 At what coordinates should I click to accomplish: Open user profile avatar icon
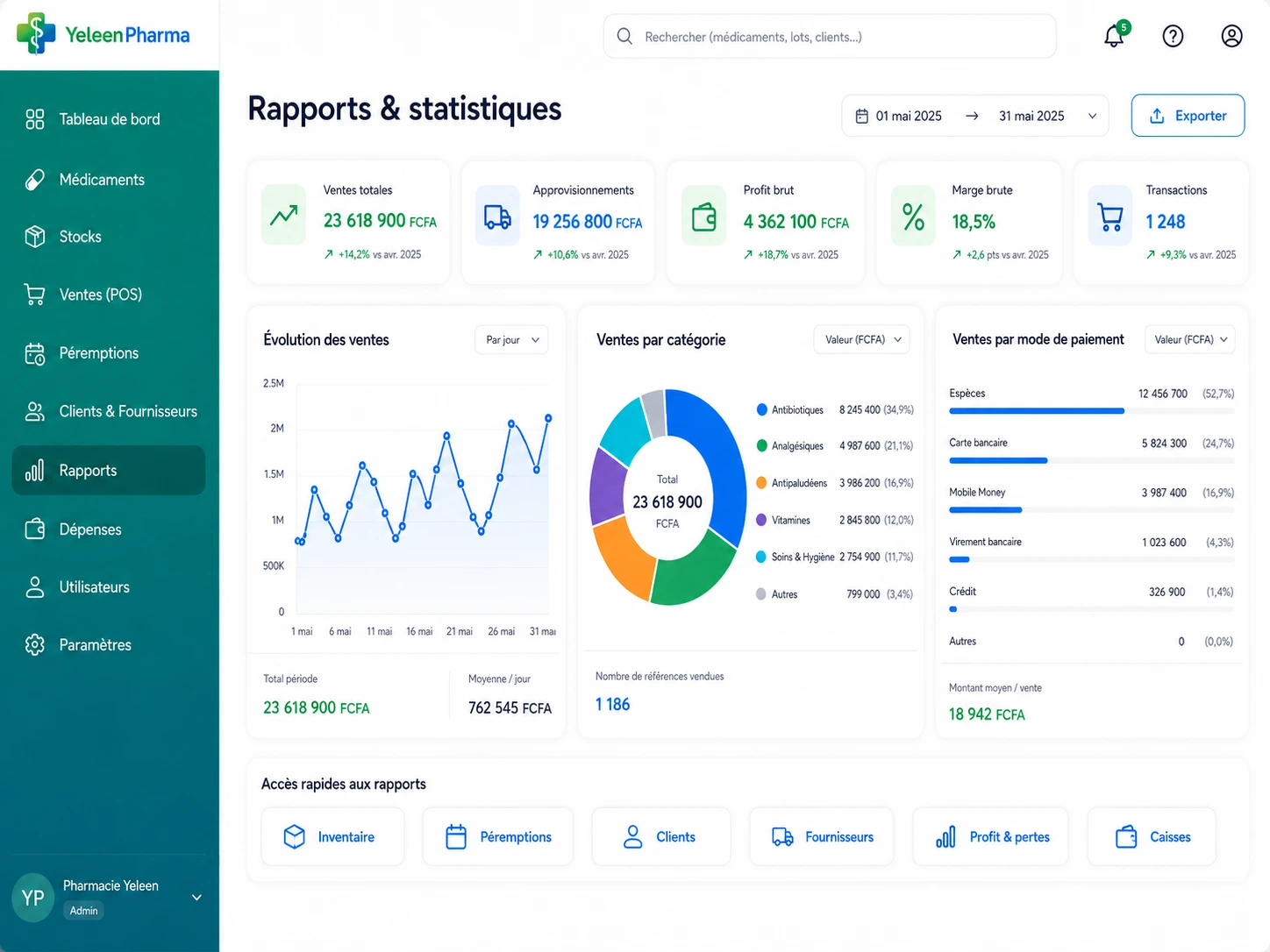1231,36
